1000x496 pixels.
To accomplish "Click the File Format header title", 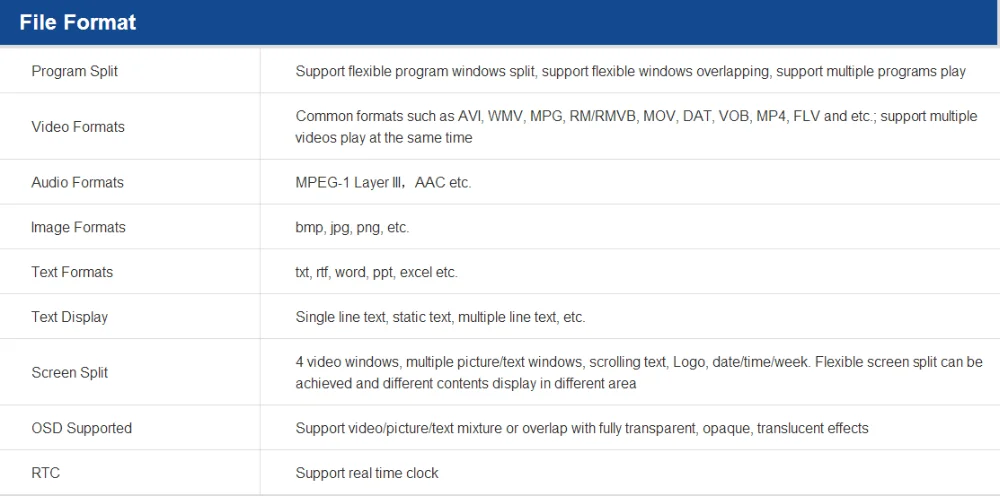I will click(78, 22).
